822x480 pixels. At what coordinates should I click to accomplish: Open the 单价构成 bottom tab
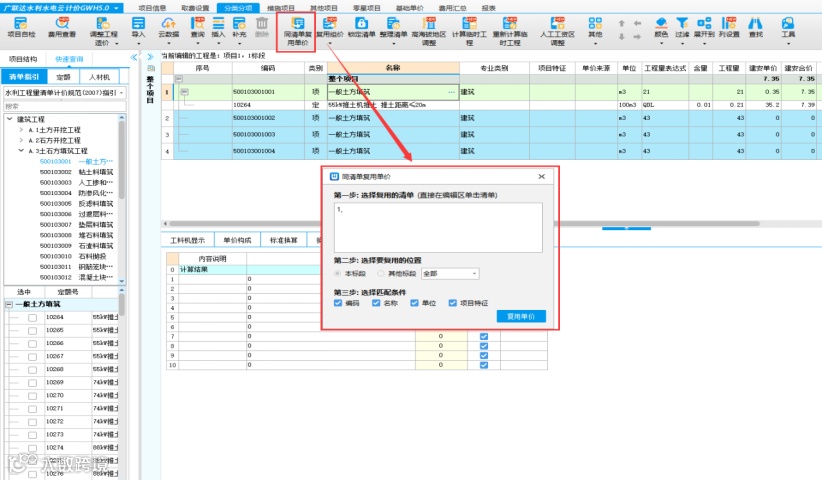click(237, 240)
